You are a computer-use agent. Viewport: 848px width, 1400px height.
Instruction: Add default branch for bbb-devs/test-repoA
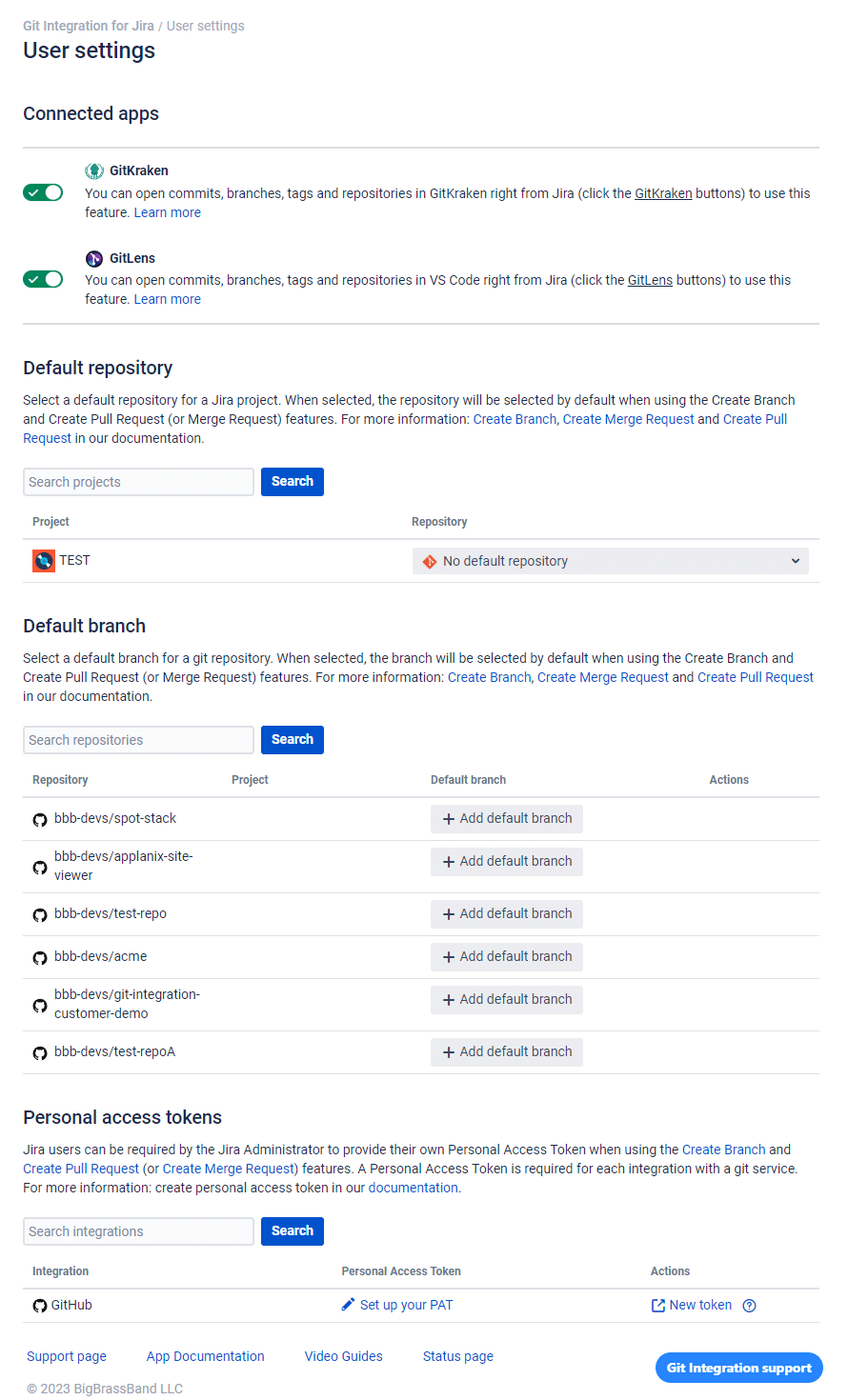(507, 1052)
